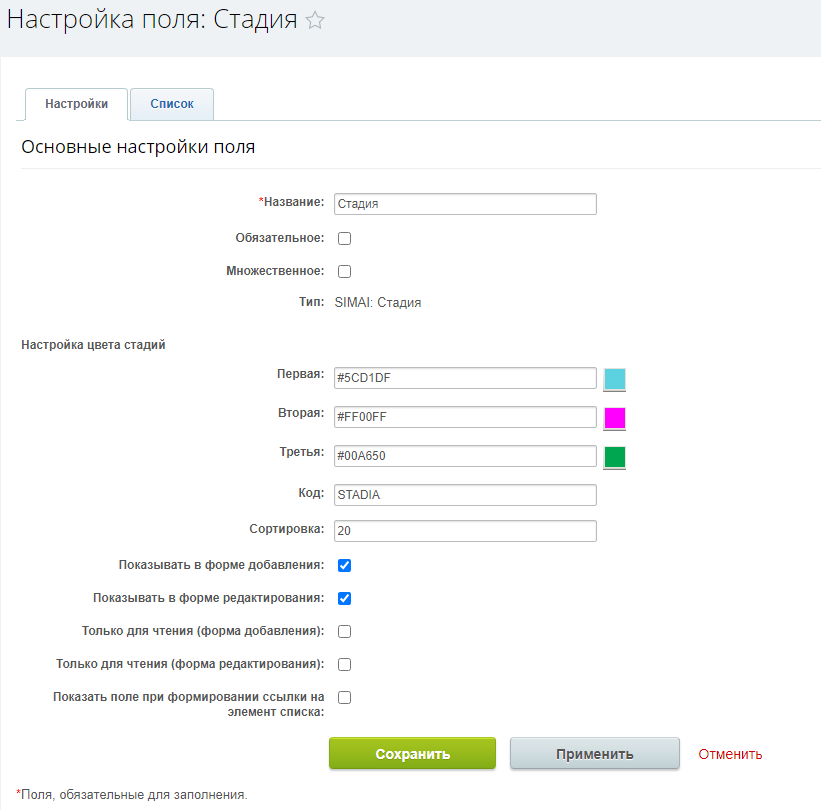Enable Только для чтения (форма редактирования)
This screenshot has width=821, height=810.
coord(344,664)
